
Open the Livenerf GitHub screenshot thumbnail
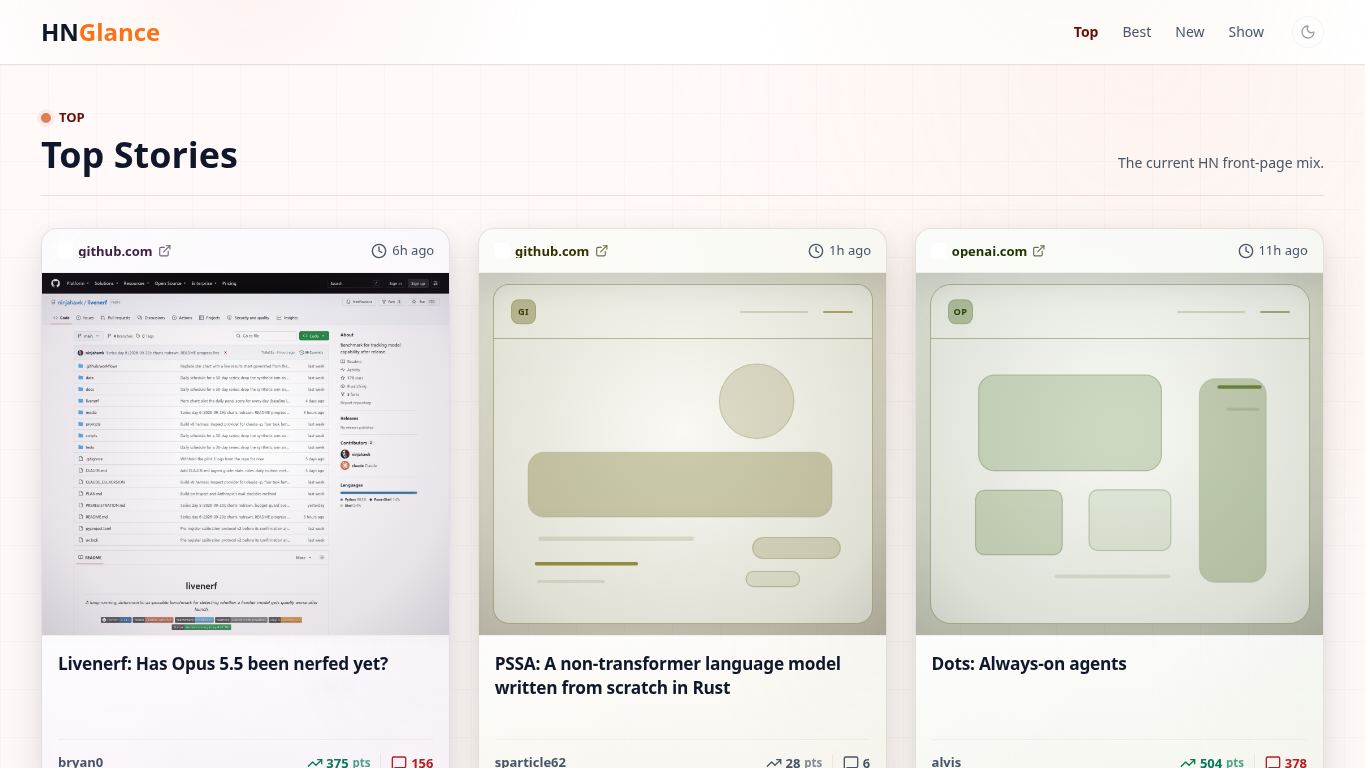[246, 454]
